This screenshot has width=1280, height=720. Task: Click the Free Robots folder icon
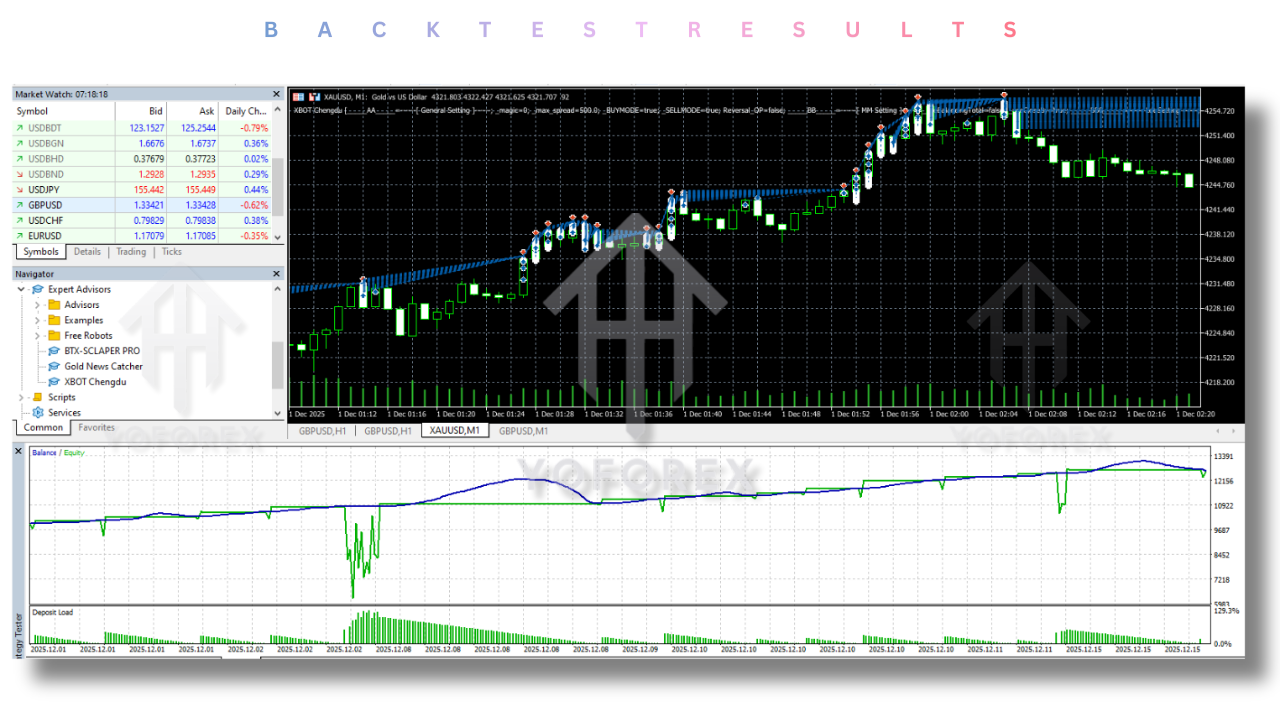pyautogui.click(x=53, y=336)
